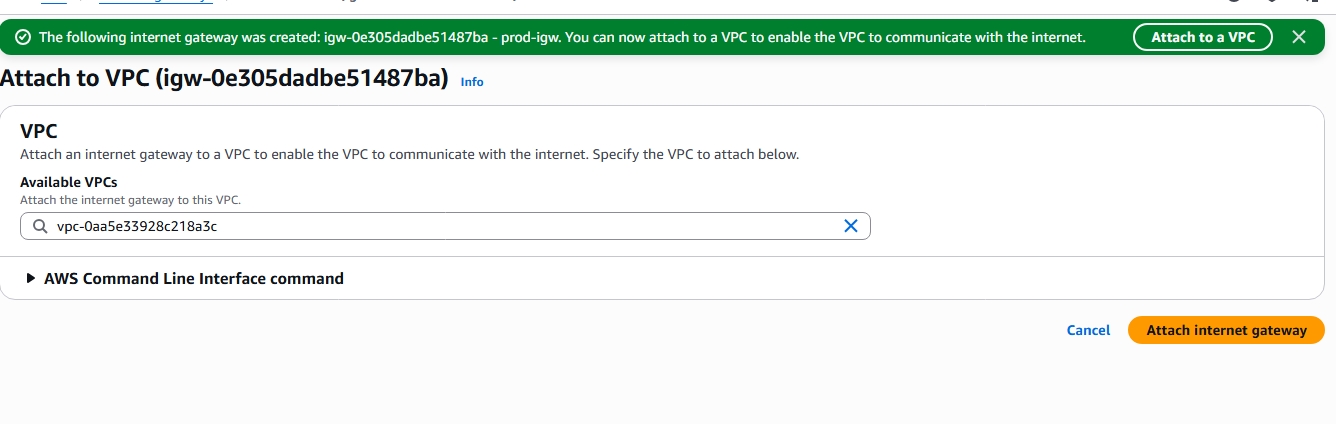Click the 'AWS Command Line Interface command' label
The width and height of the screenshot is (1336, 424).
(194, 278)
